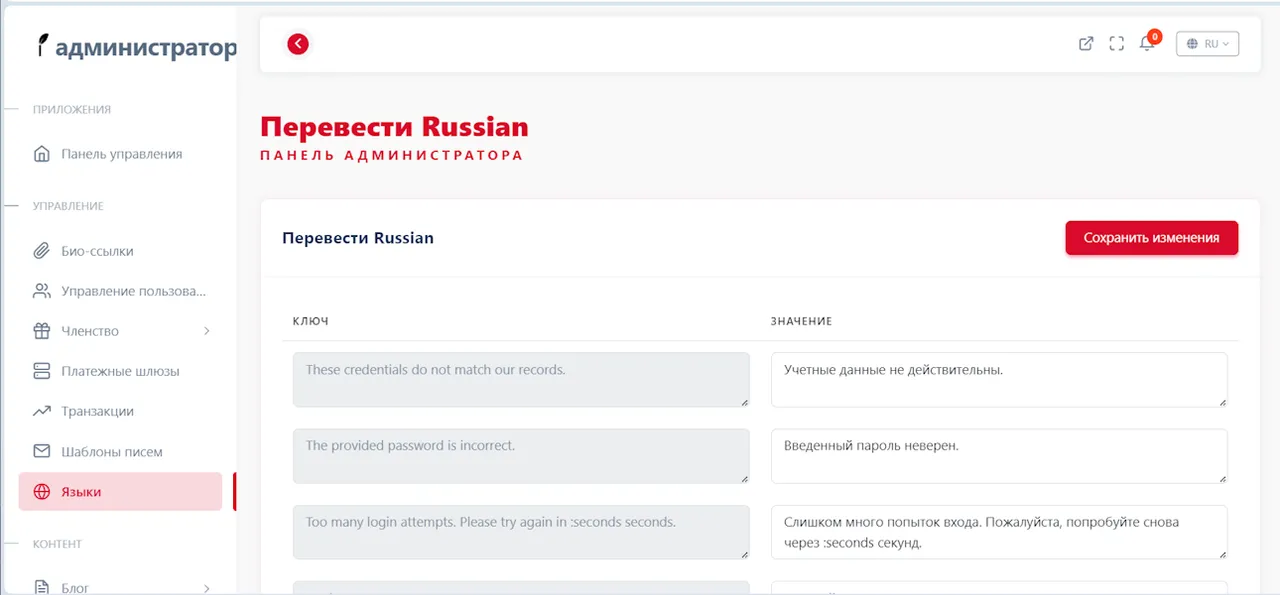Open the RU language dropdown
Viewport: 1280px width, 595px height.
(x=1208, y=44)
